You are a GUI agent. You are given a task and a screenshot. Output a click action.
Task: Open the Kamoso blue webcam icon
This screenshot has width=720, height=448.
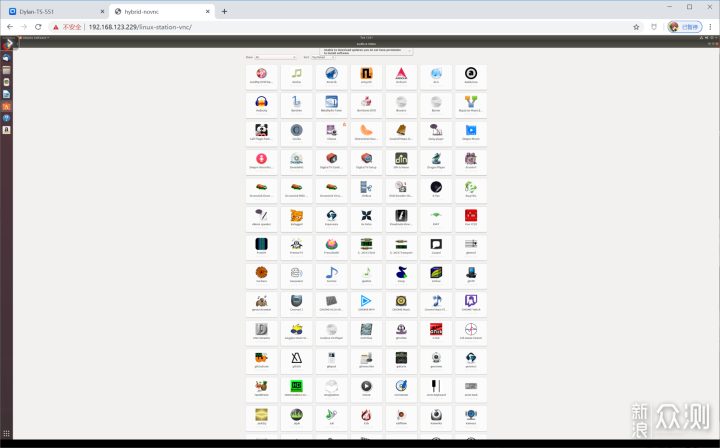coord(471,418)
